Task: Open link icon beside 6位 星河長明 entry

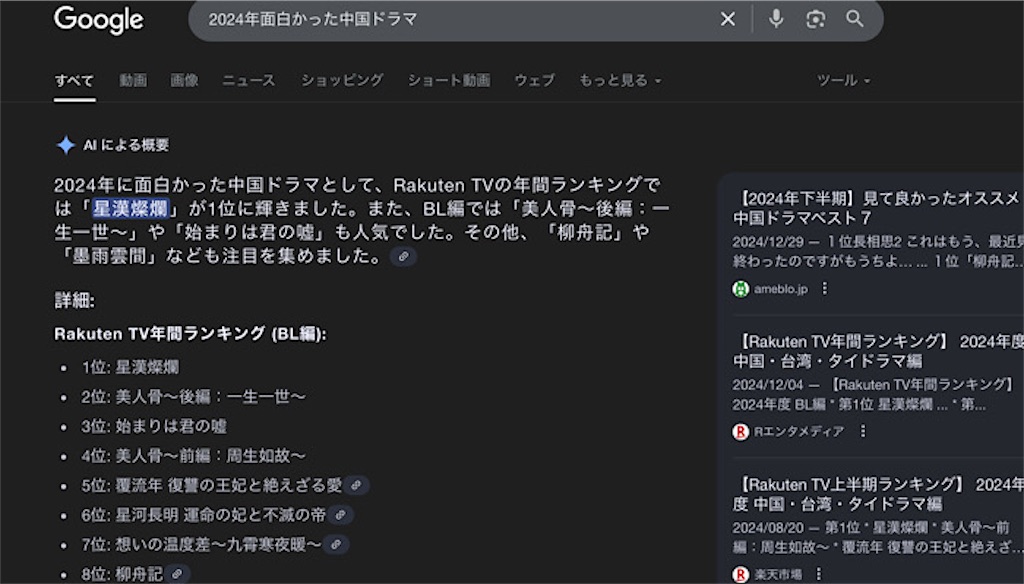Action: pos(340,515)
